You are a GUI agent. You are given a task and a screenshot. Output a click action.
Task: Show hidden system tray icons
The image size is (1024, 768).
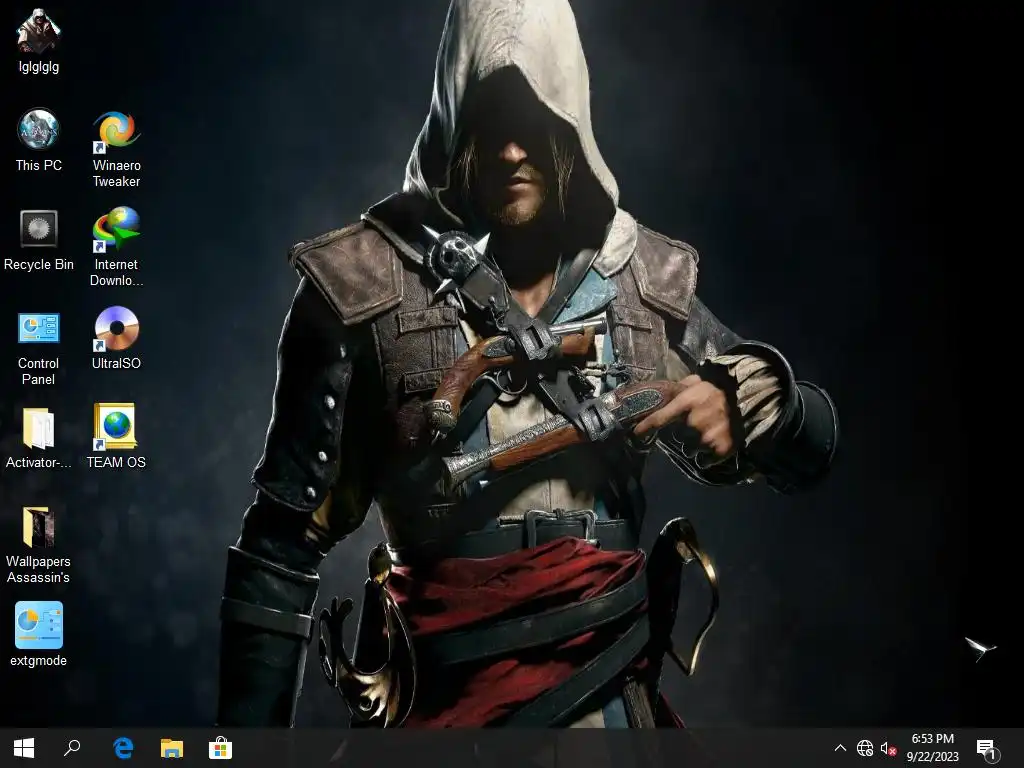[840, 748]
